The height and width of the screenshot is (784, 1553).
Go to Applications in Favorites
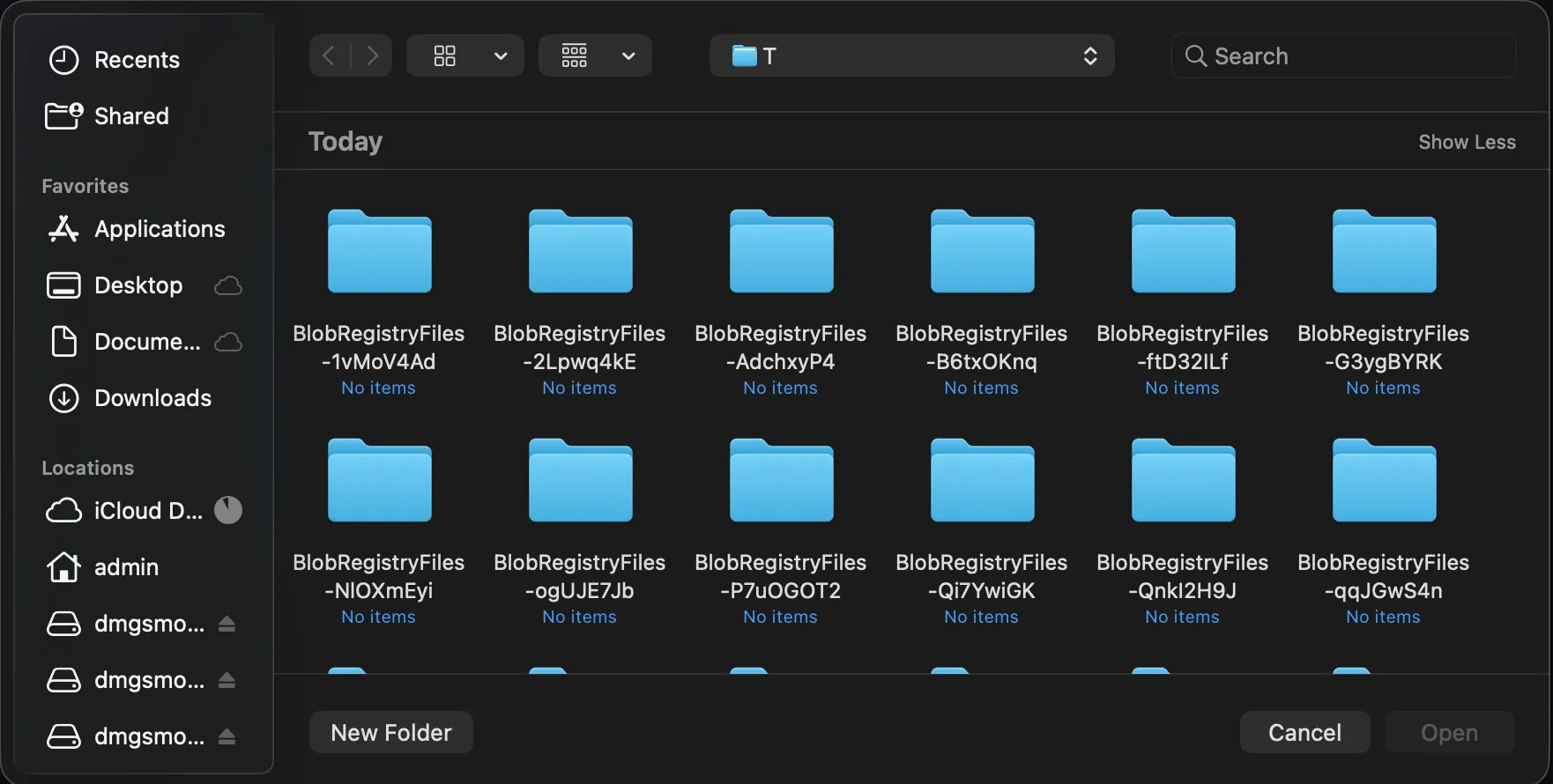pos(144,229)
